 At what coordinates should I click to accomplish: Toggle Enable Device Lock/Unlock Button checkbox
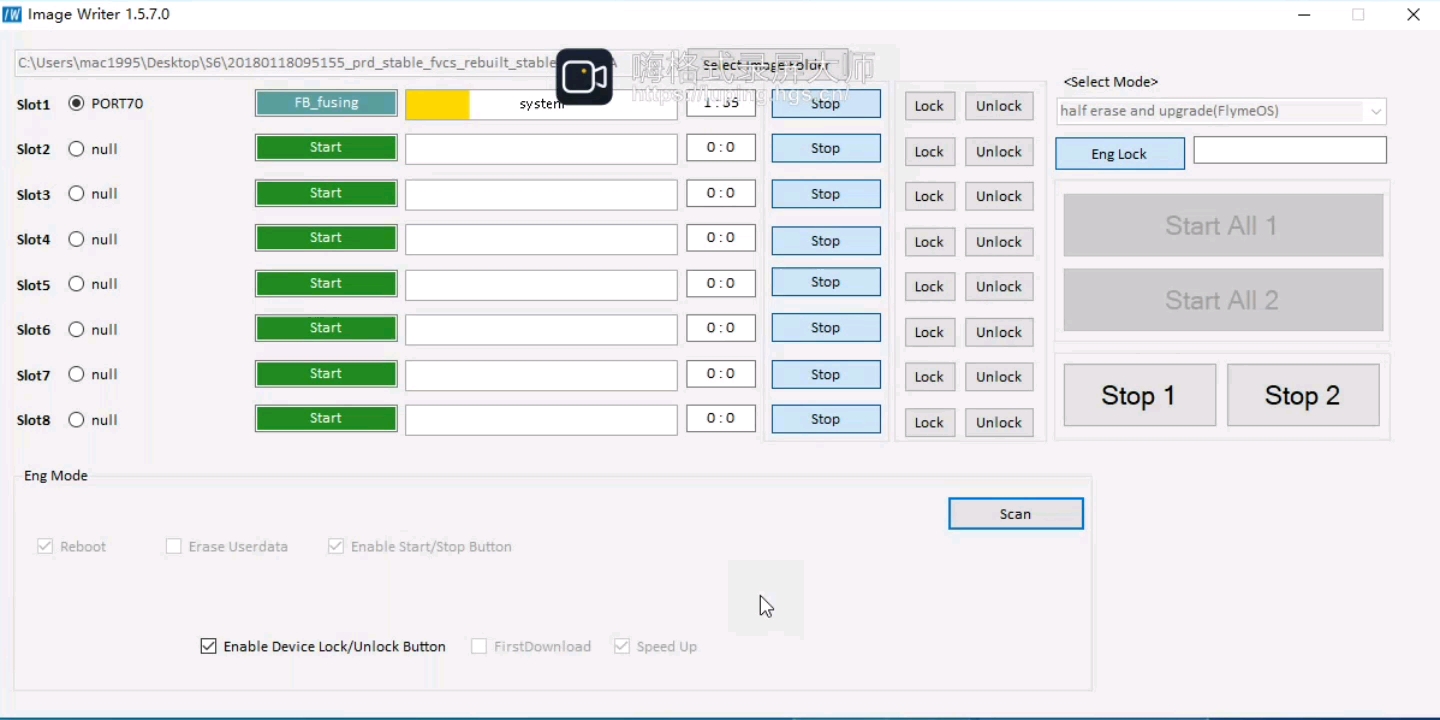pyautogui.click(x=208, y=647)
